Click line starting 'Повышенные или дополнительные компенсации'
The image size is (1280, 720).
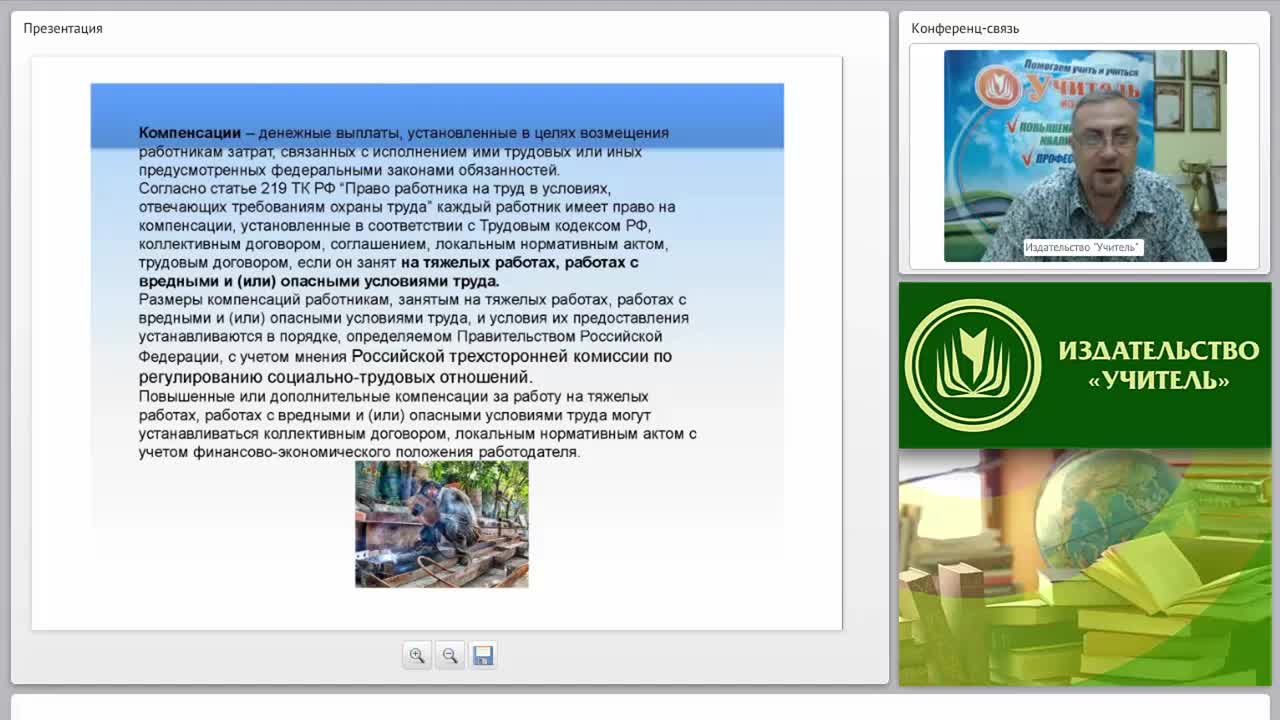pos(393,396)
